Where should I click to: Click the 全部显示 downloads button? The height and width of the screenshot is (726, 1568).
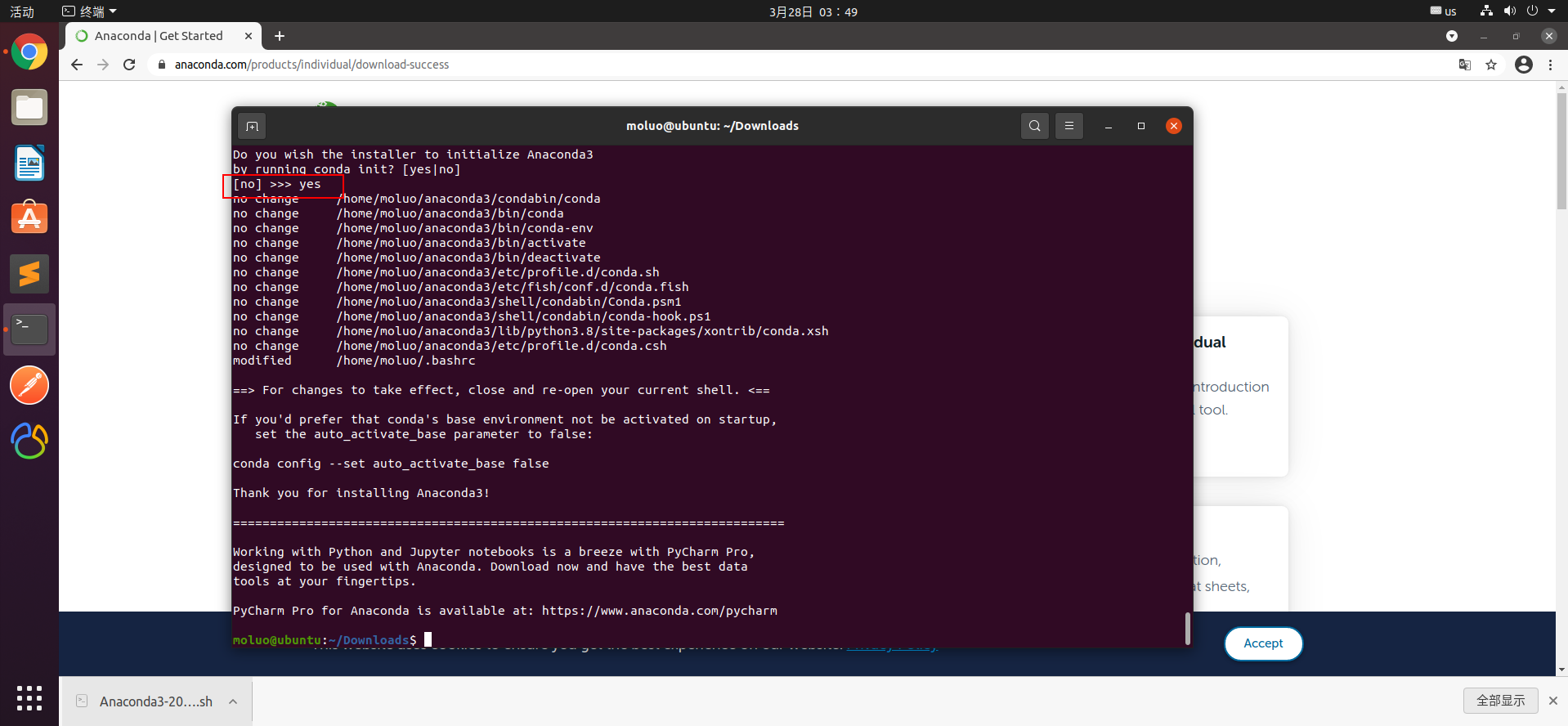pyautogui.click(x=1500, y=701)
